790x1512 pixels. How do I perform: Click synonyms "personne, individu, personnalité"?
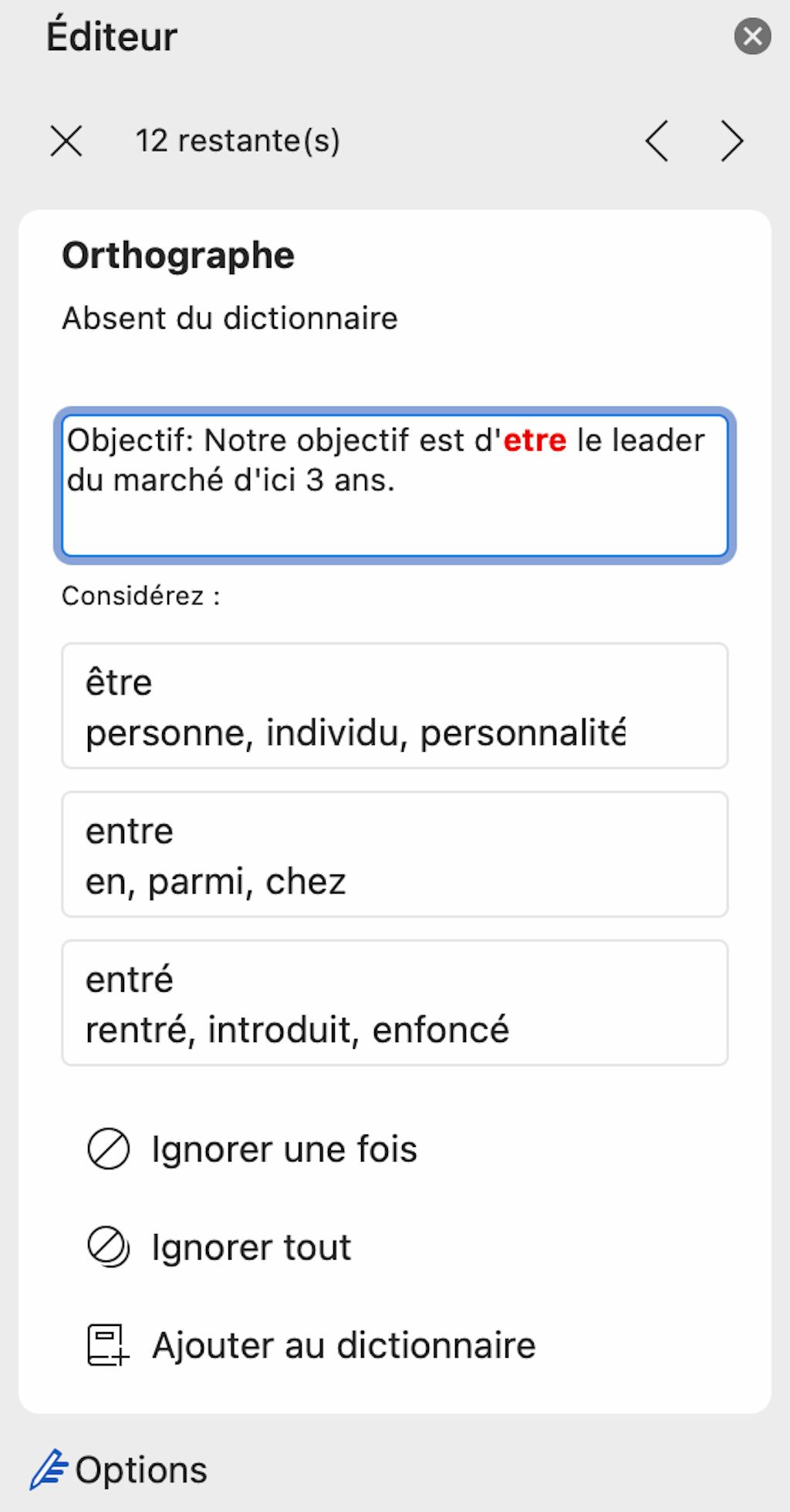pos(356,733)
